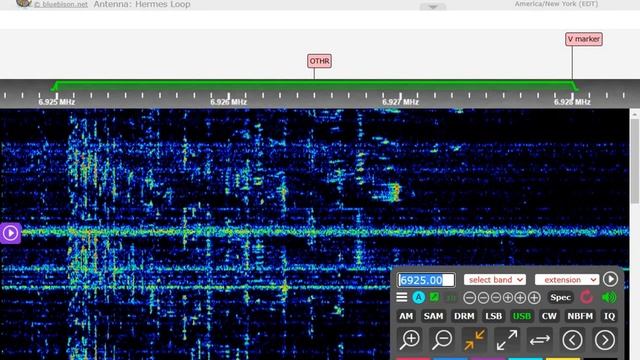Click the purple play button on waterfall edge

click(x=10, y=233)
